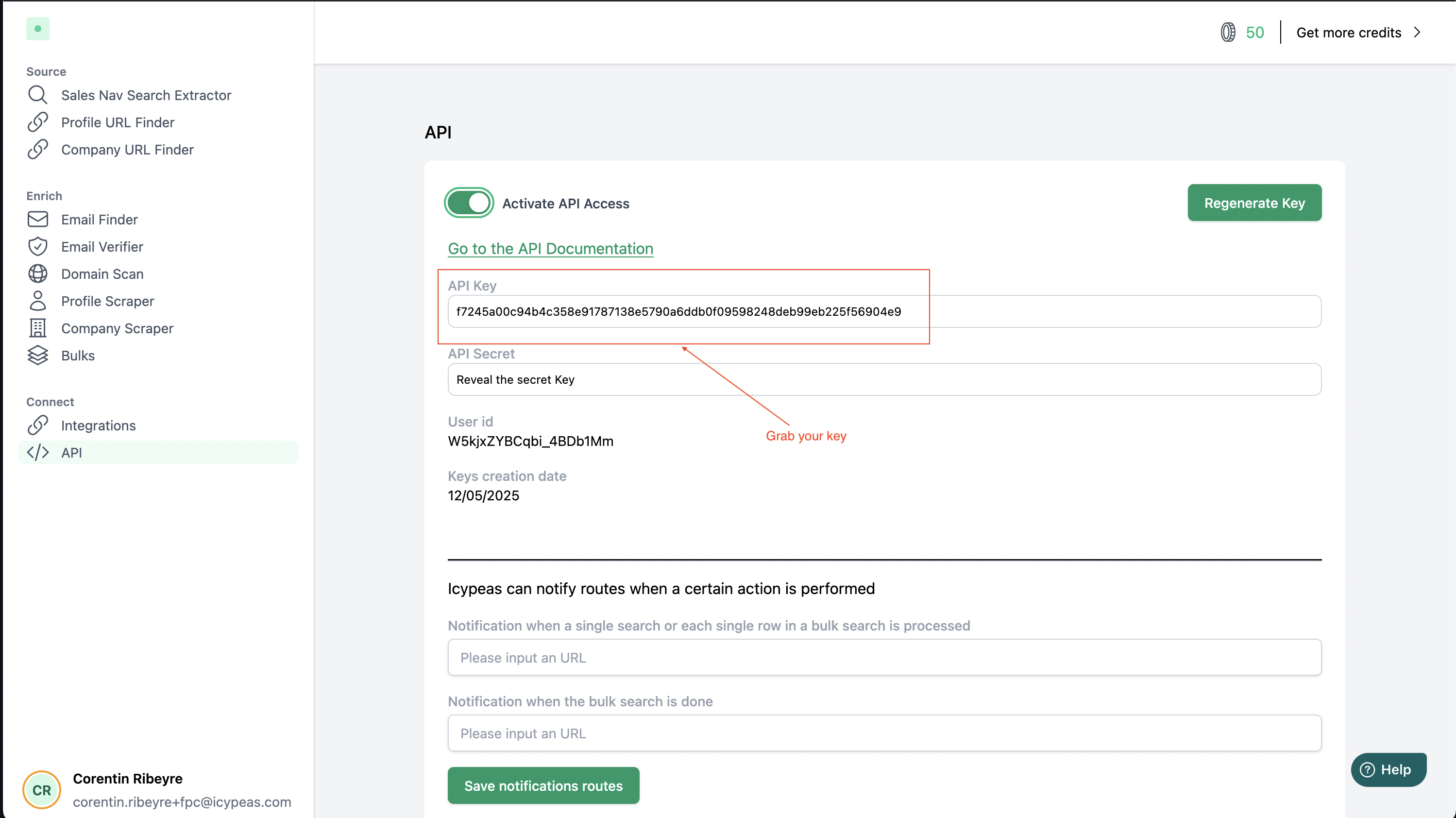Go to Bulks page

click(x=78, y=355)
